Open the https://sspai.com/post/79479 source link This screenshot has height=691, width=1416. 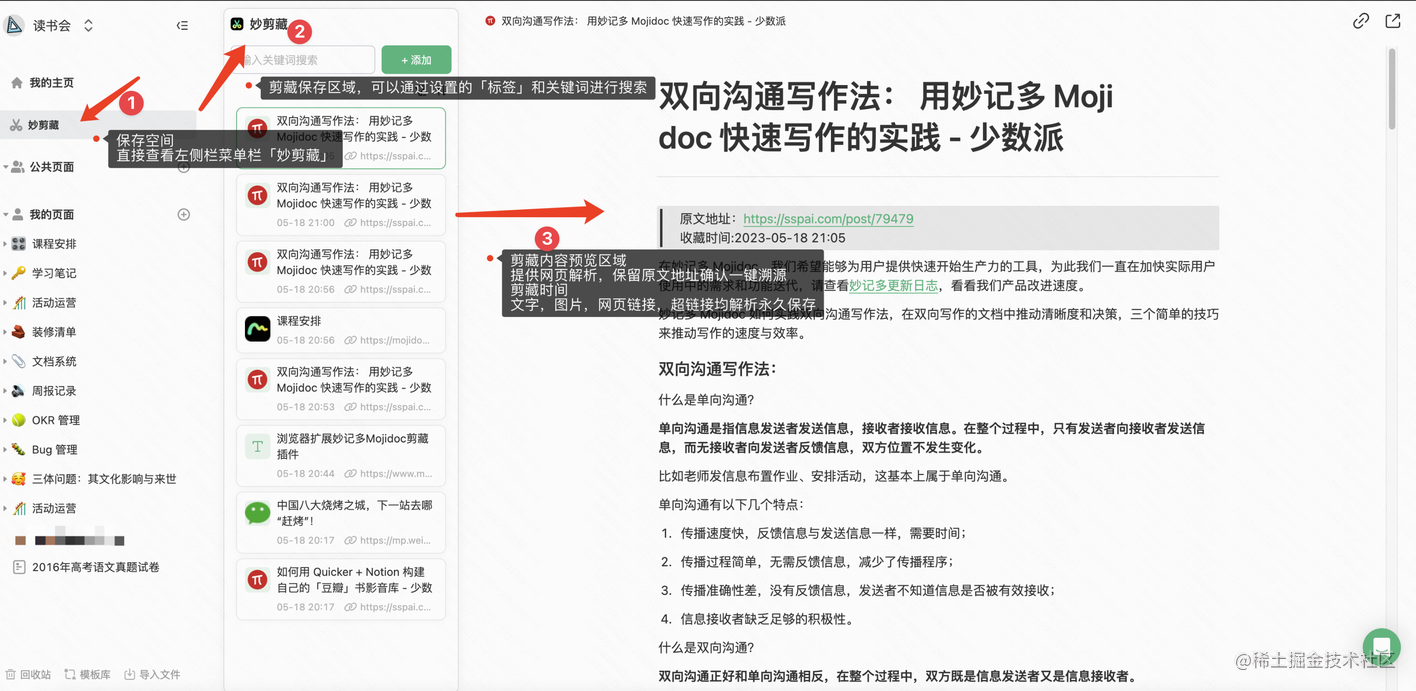tap(828, 219)
